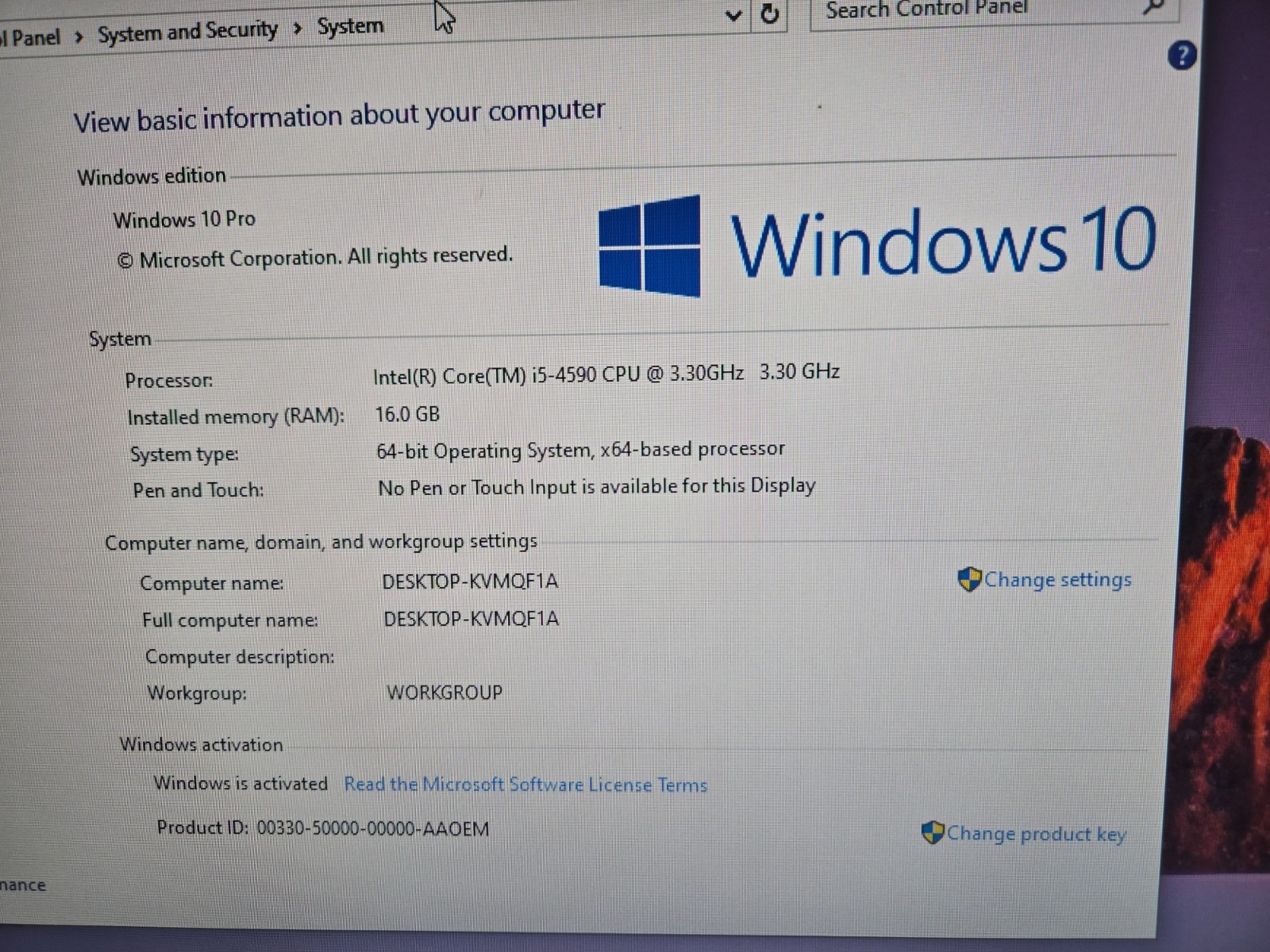
Task: Open the Change settings link
Action: pos(1057,580)
